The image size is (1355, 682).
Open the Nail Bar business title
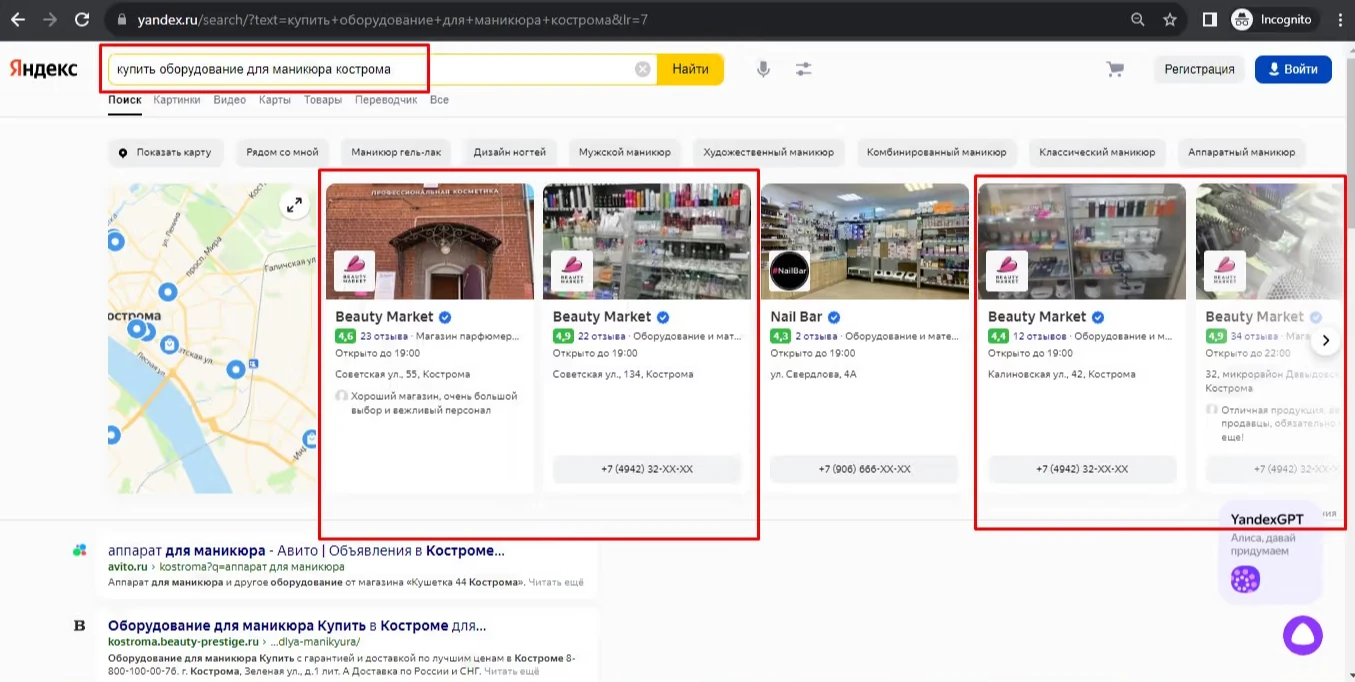pyautogui.click(x=796, y=317)
